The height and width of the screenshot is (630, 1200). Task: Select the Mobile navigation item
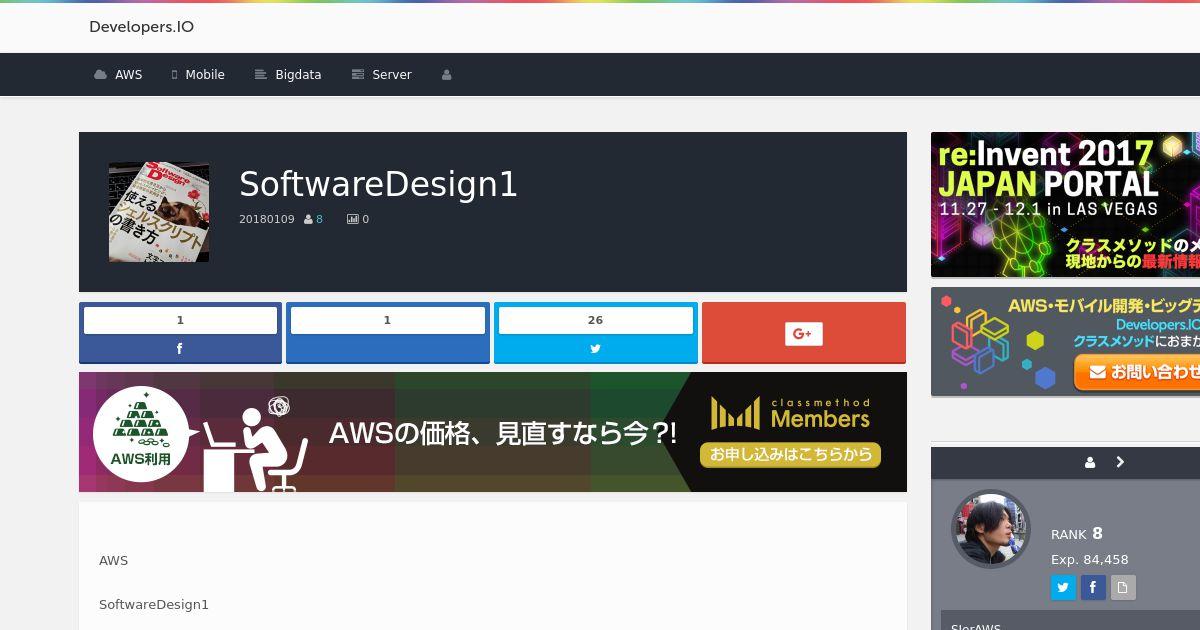[198, 75]
